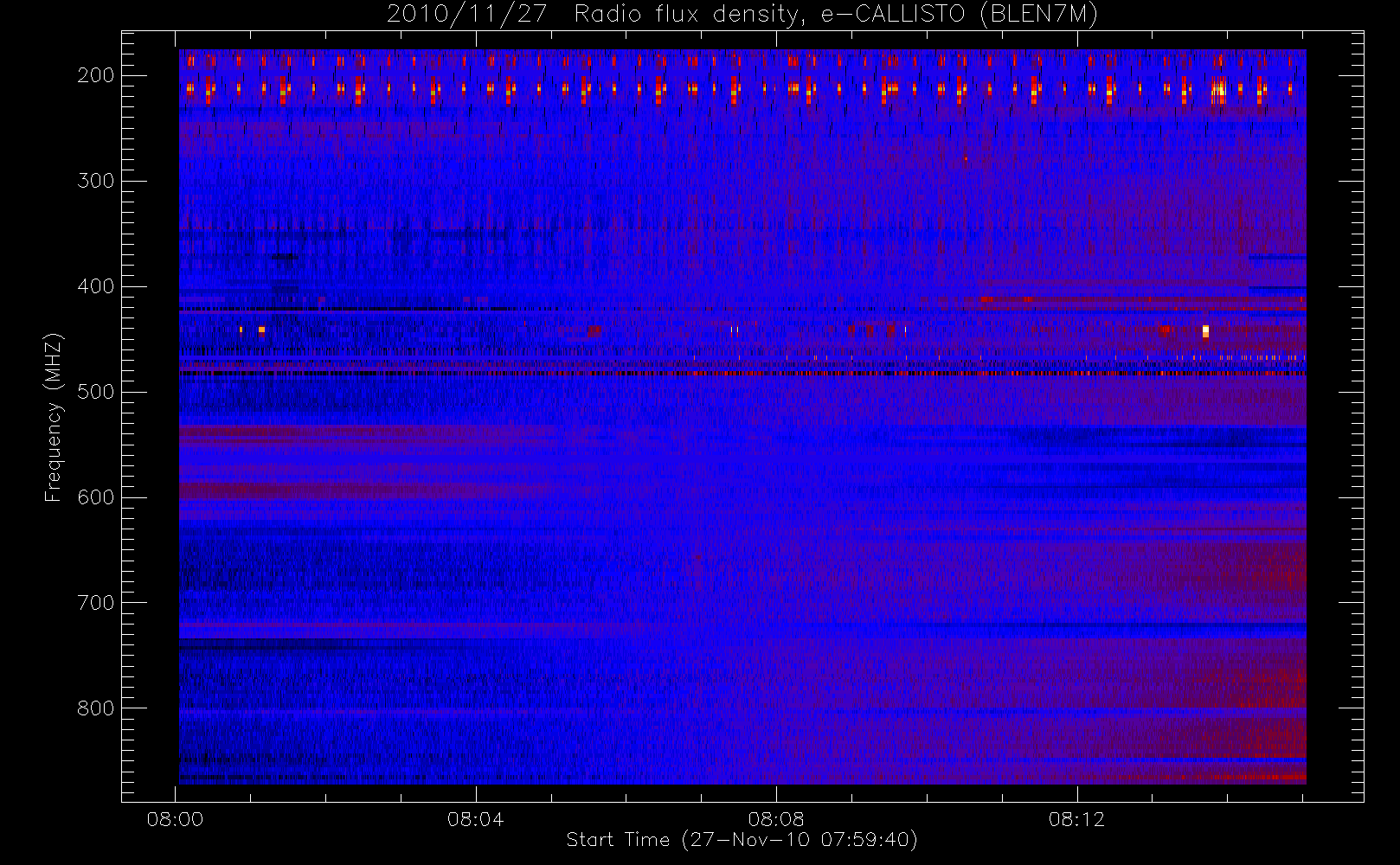Click the time axis label '08:00'
Image resolution: width=1400 pixels, height=865 pixels.
click(175, 819)
